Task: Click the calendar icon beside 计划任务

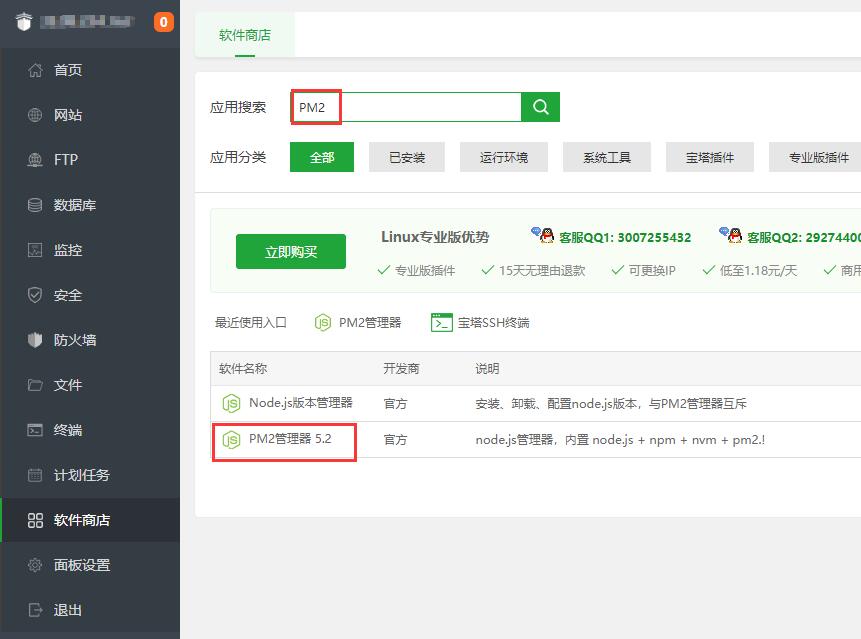Action: point(35,475)
